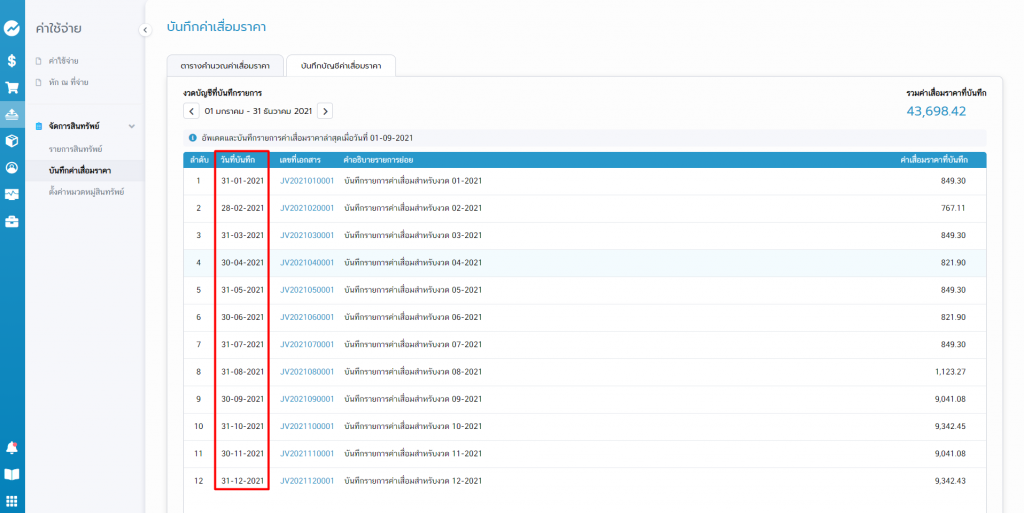
Task: Open the dollar sign revenue icon
Action: (x=12, y=60)
